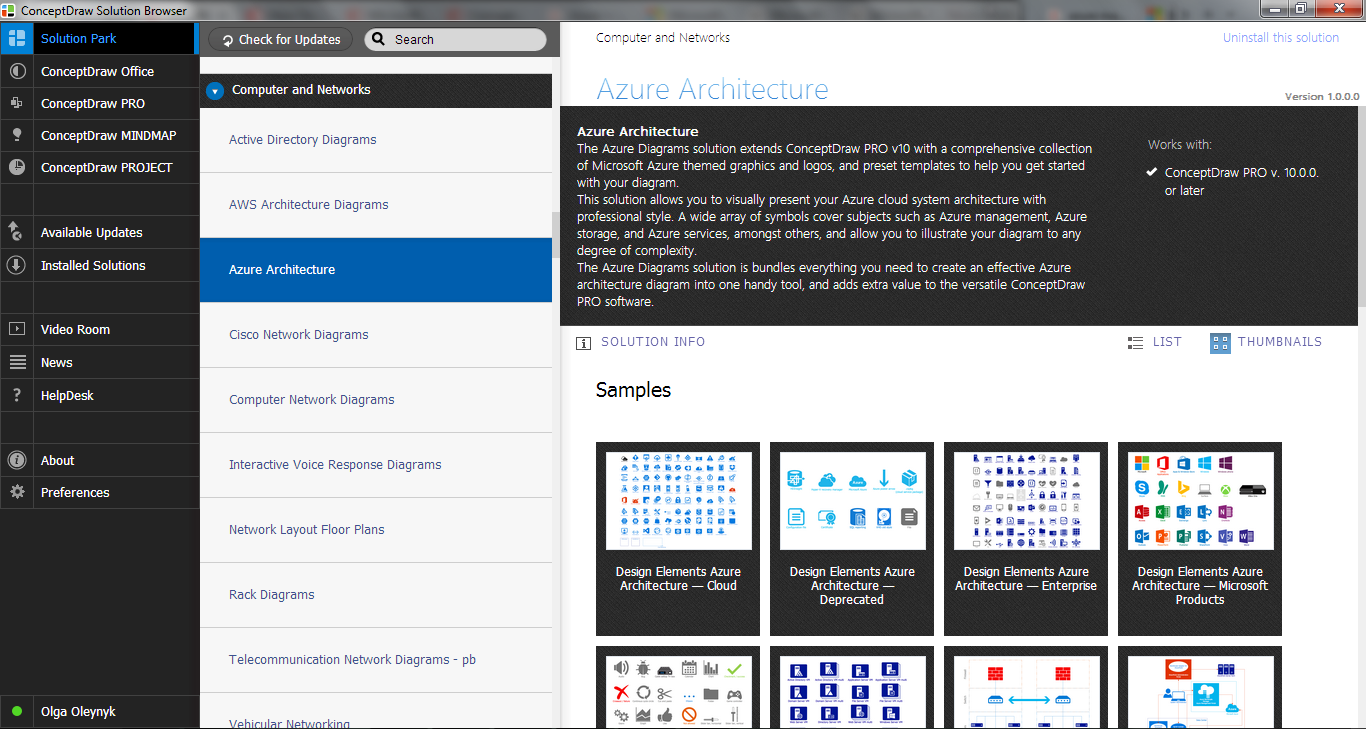The height and width of the screenshot is (729, 1366).
Task: Collapse the Computer and Networks category
Action: [215, 91]
